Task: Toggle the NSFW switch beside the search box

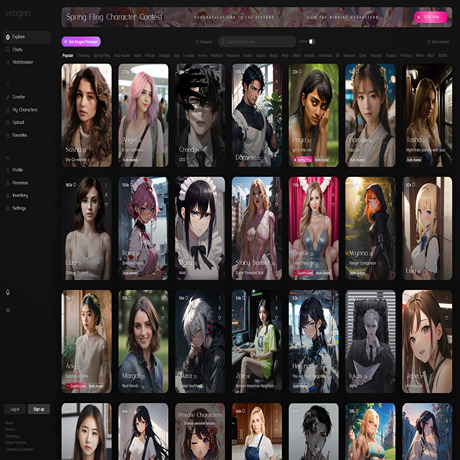Action: click(311, 42)
